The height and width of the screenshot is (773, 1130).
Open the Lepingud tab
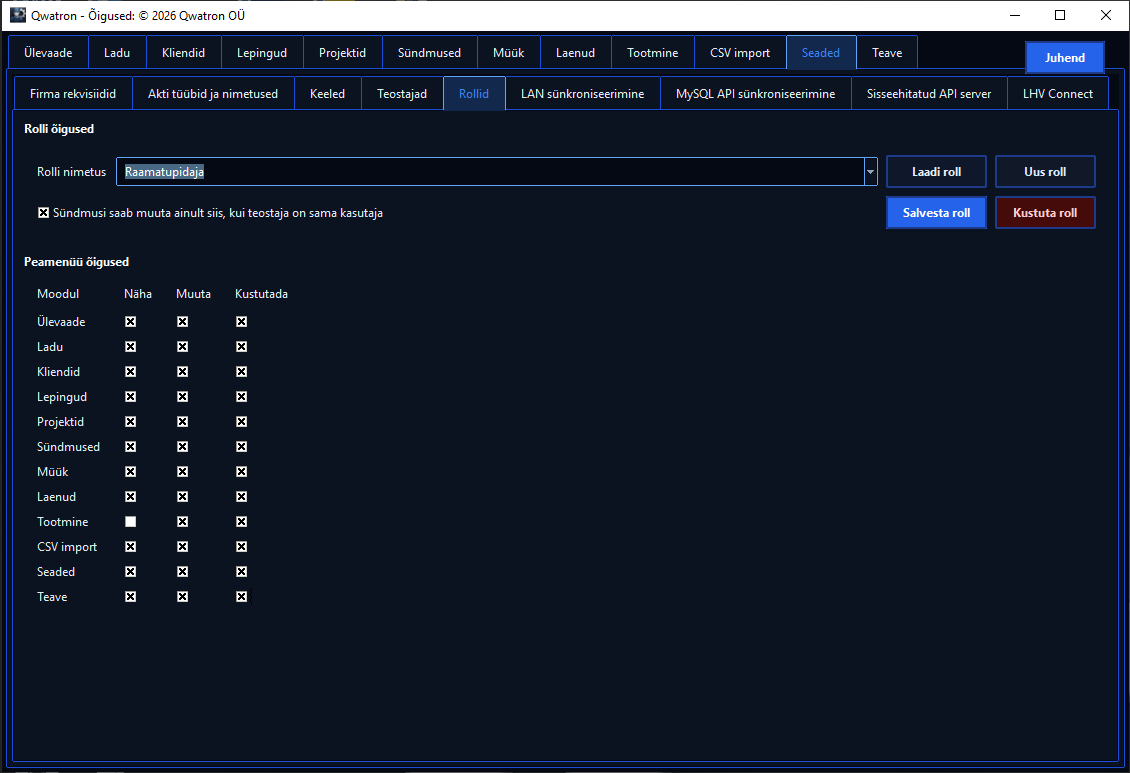(262, 53)
